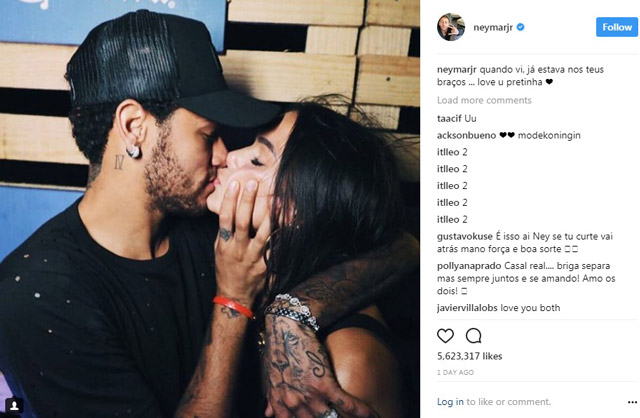640x418 pixels.
Task: Open commenter acksonbueno's profile
Action: [467, 135]
